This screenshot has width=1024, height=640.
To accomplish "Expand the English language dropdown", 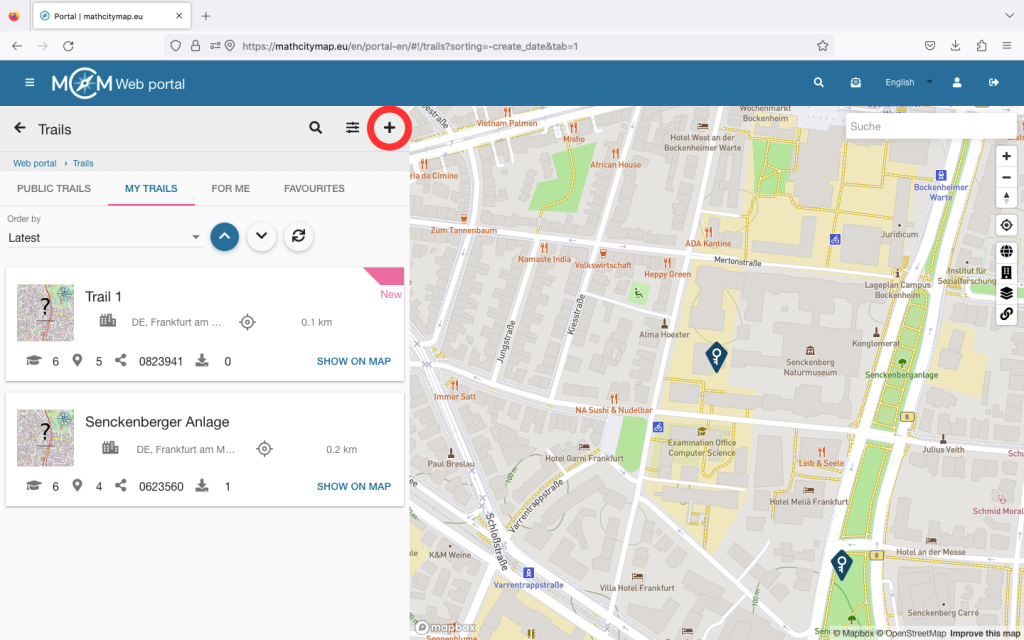I will coord(908,83).
